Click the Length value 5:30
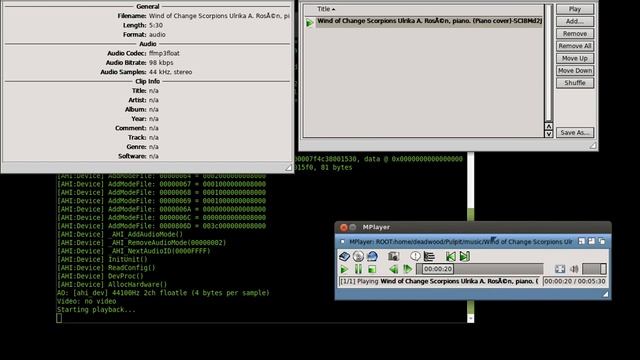 [156, 25]
